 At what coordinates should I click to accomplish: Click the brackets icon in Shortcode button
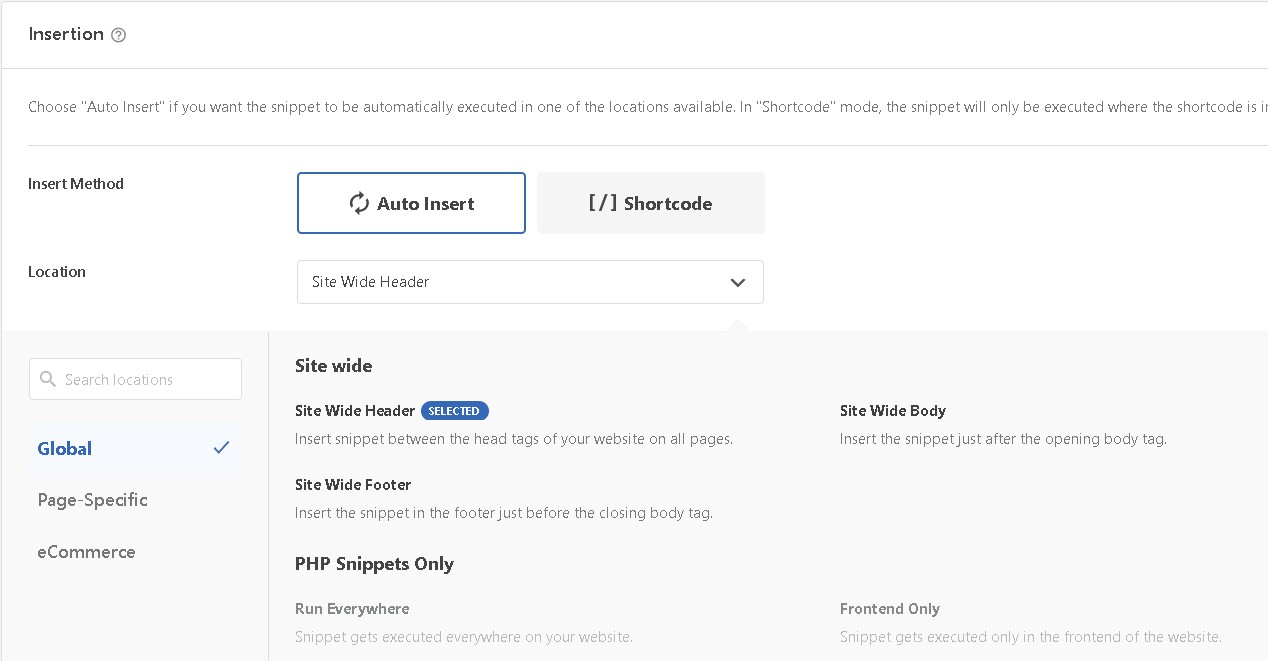602,203
